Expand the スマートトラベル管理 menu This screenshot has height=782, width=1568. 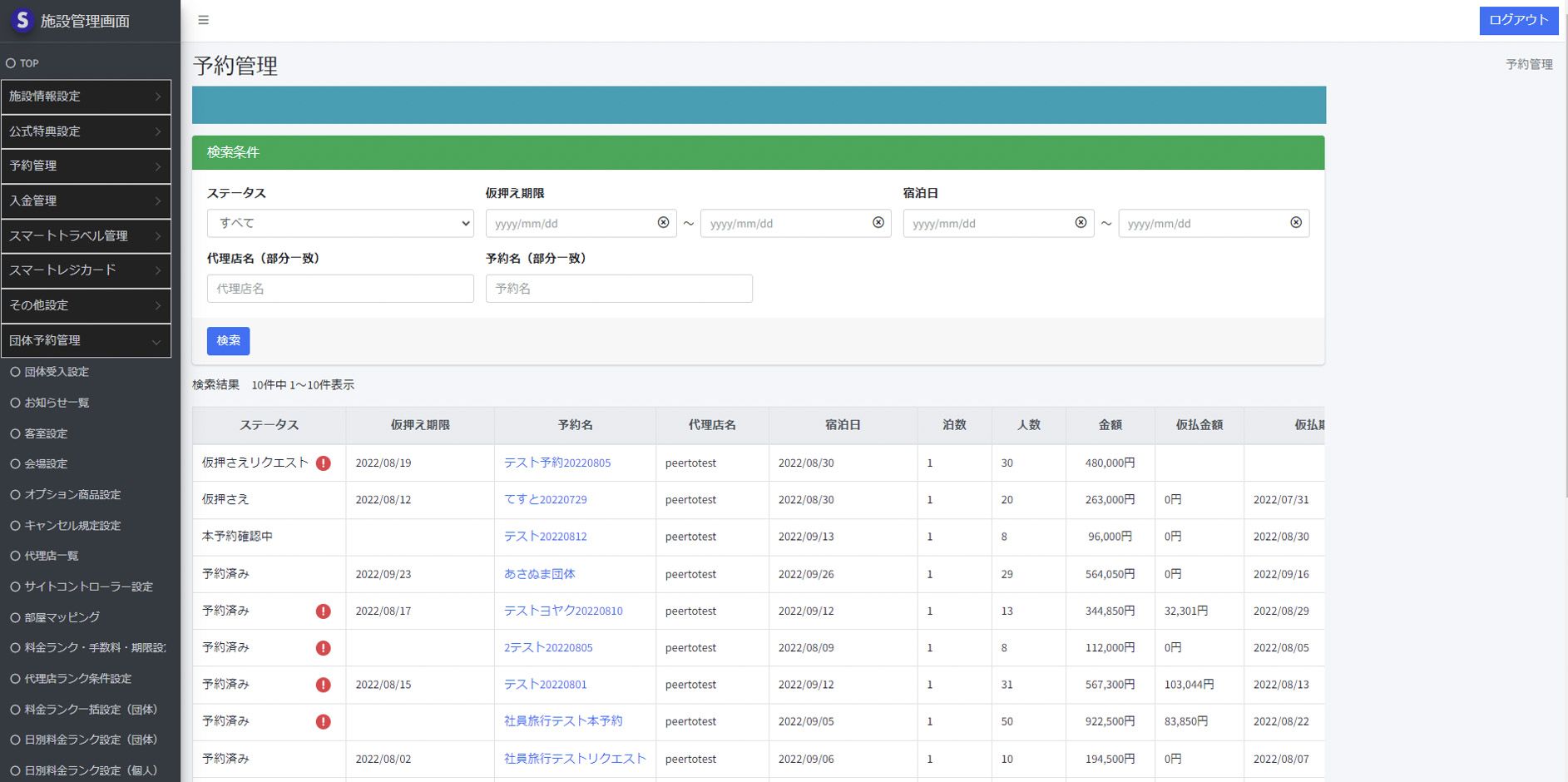[86, 235]
